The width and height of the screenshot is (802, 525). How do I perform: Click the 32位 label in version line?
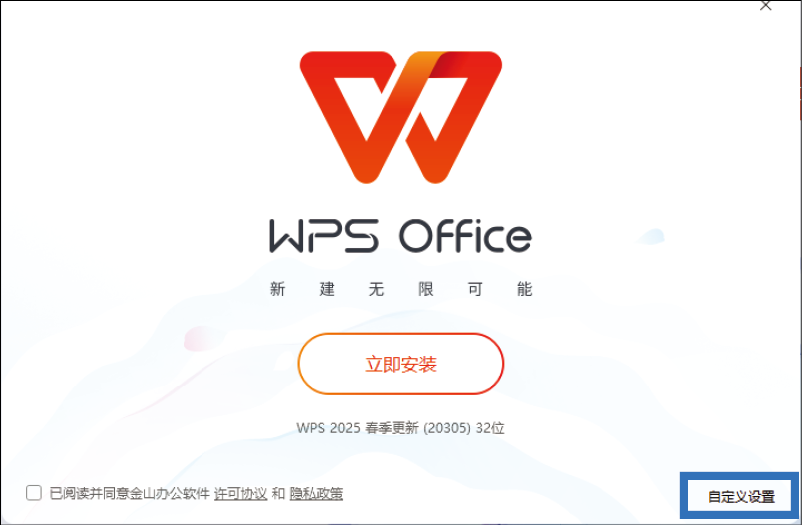(490, 428)
